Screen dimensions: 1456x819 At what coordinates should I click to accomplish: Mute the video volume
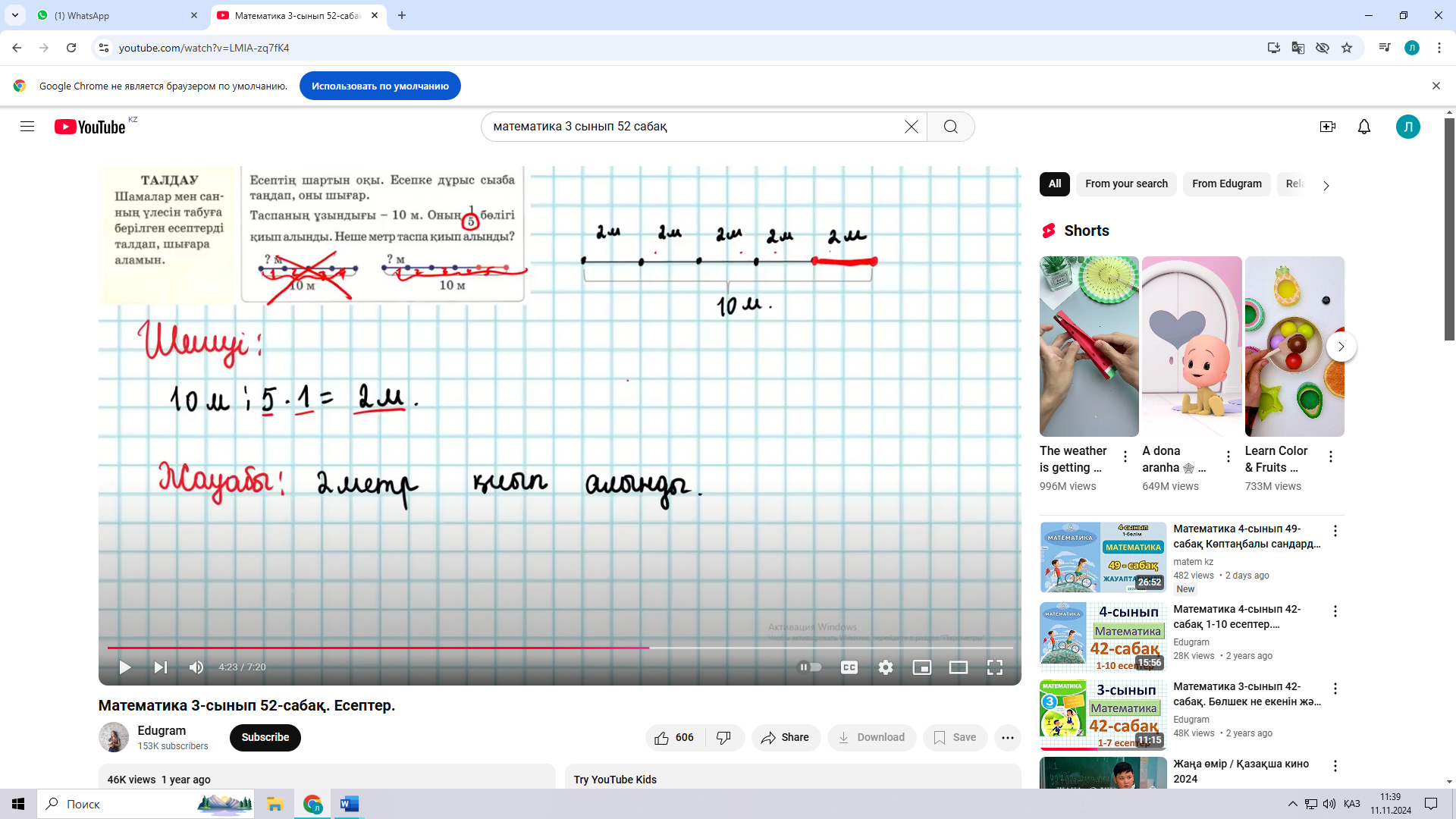(x=196, y=667)
